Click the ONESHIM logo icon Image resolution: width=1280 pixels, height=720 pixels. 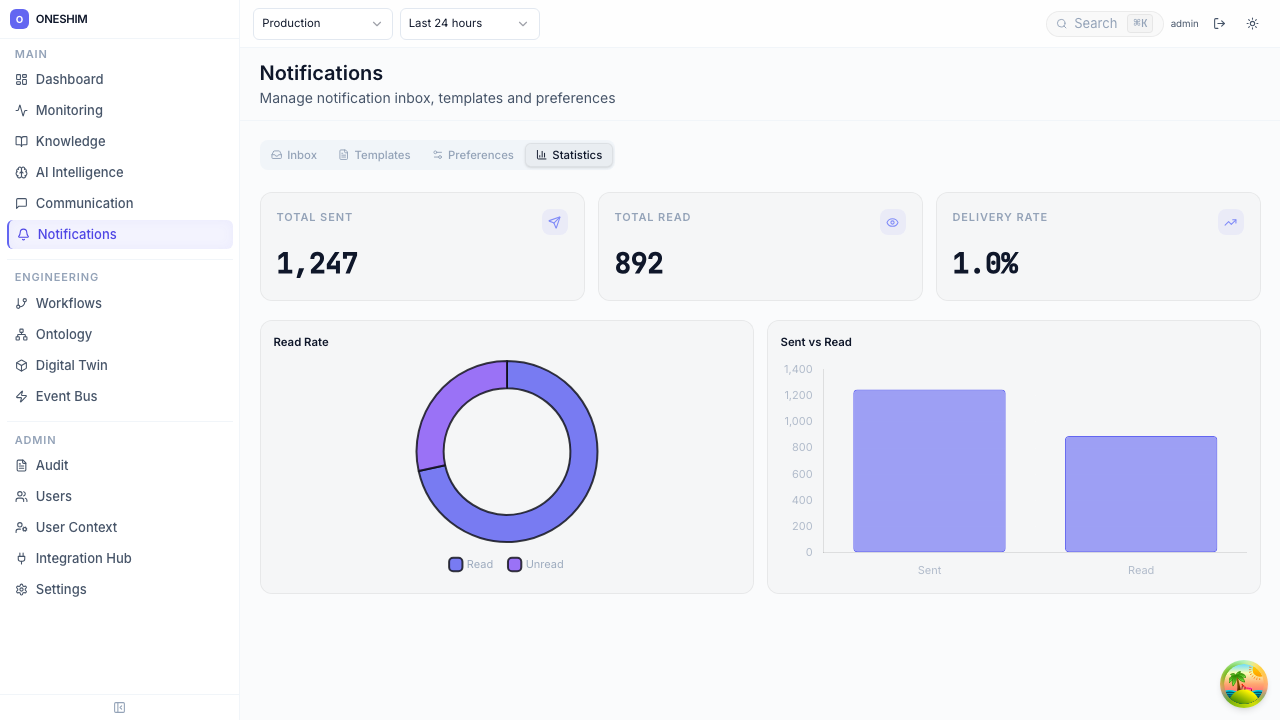[x=19, y=19]
